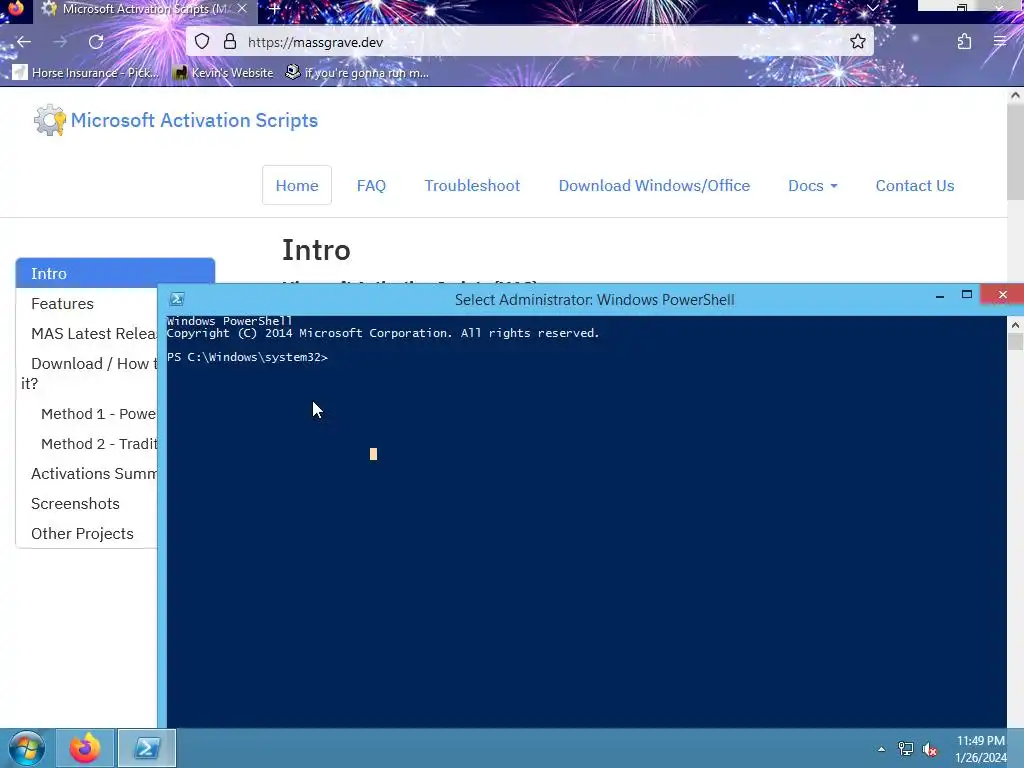Click the Microsoft Activation Scripts site title
Viewport: 1024px width, 768px height.
194,120
